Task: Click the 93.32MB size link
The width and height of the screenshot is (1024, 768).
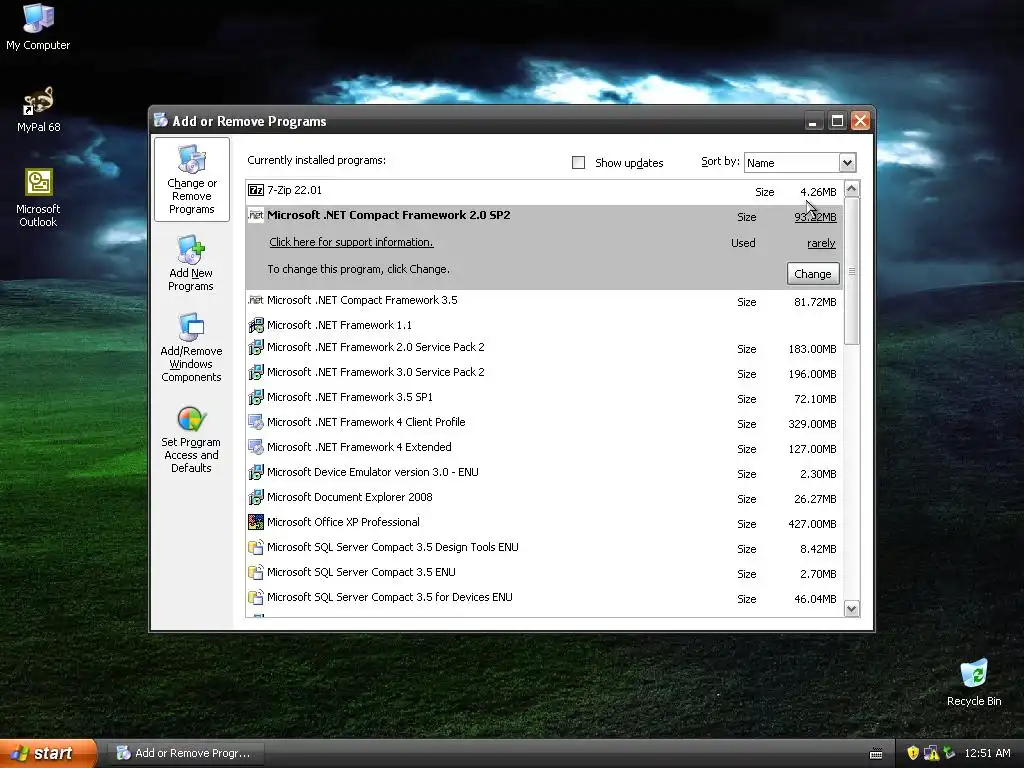Action: point(815,217)
